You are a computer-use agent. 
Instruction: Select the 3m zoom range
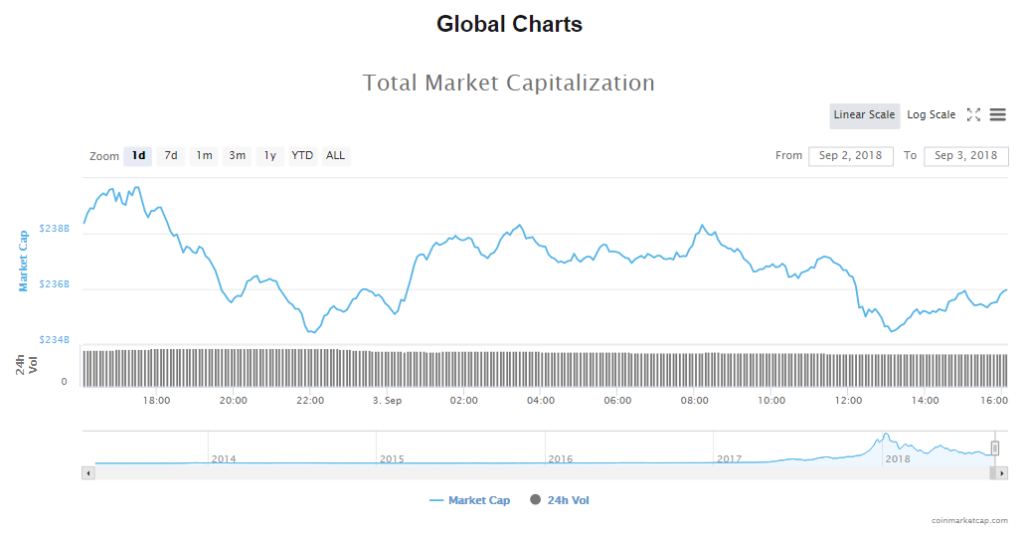pyautogui.click(x=237, y=155)
